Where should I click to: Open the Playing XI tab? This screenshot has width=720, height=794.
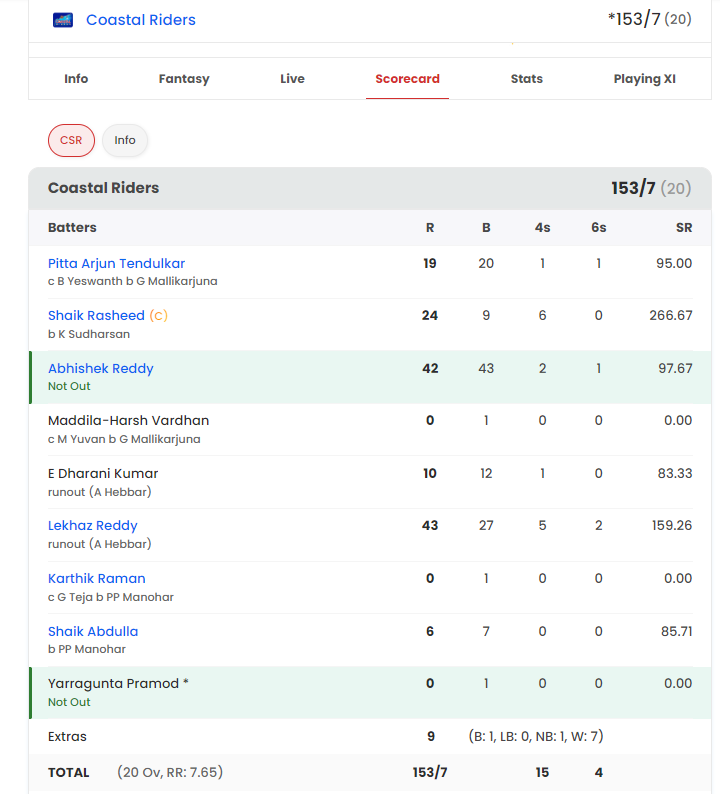pyautogui.click(x=645, y=79)
